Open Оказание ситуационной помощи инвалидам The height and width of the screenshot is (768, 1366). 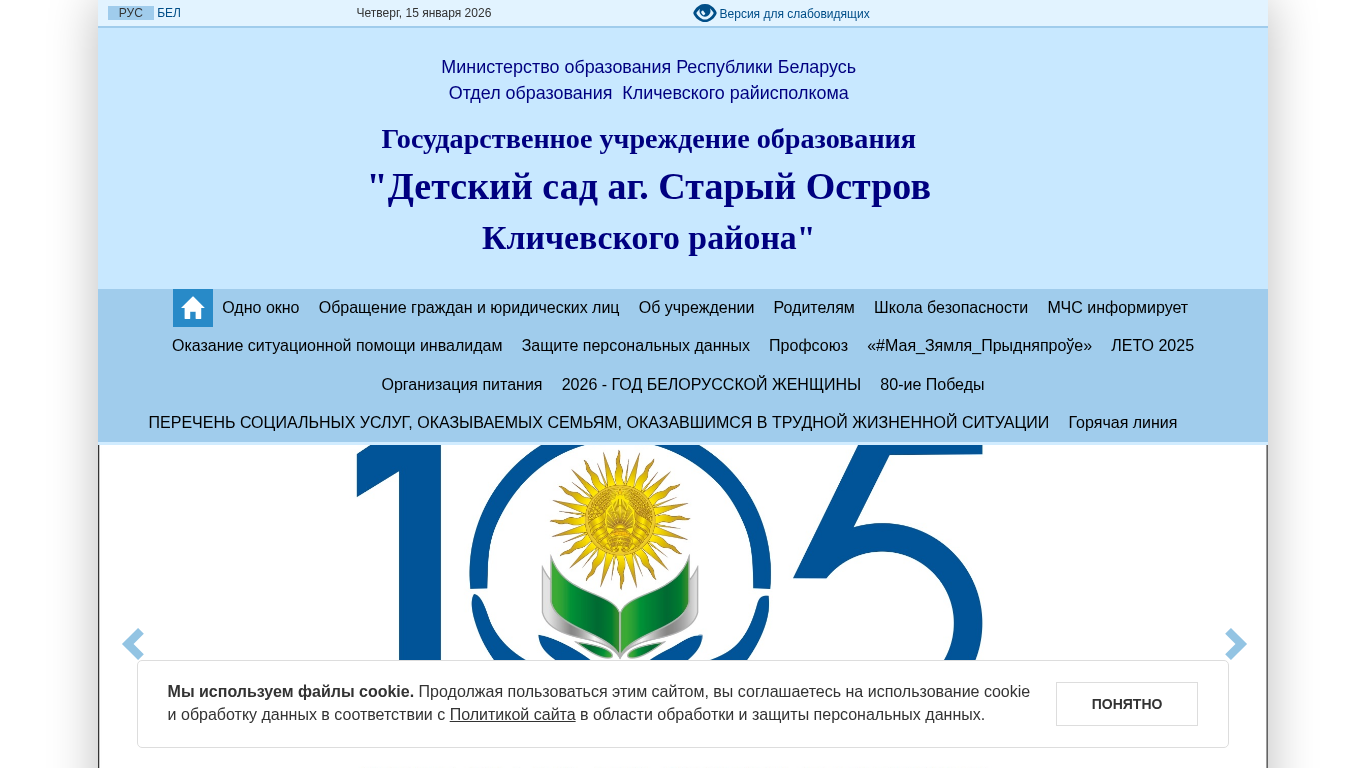pos(337,346)
